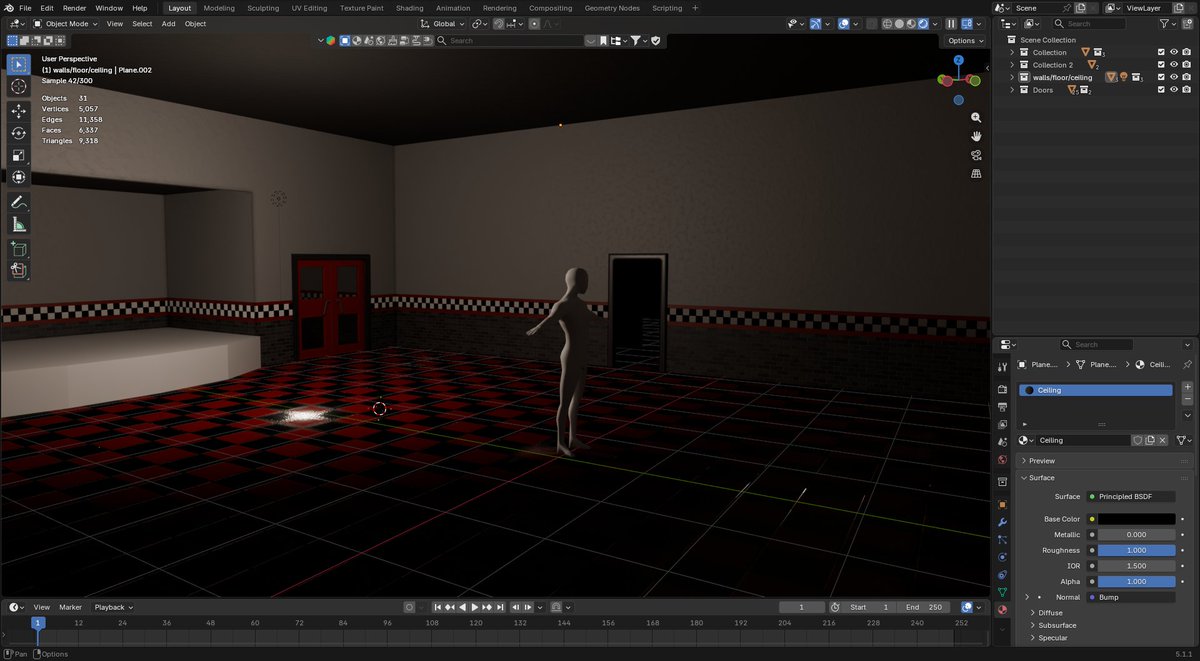The width and height of the screenshot is (1200, 661).
Task: Adjust the Alpha slider
Action: (x=1137, y=581)
